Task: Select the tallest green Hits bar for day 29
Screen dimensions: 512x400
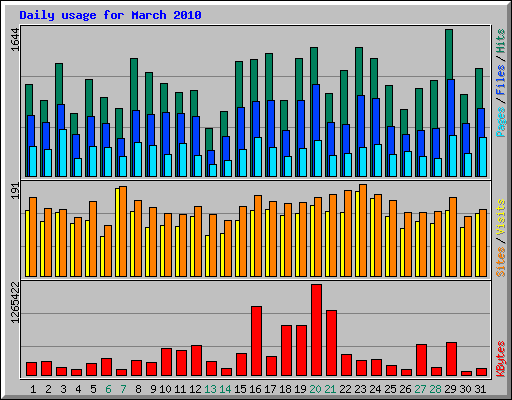Action: [449, 54]
